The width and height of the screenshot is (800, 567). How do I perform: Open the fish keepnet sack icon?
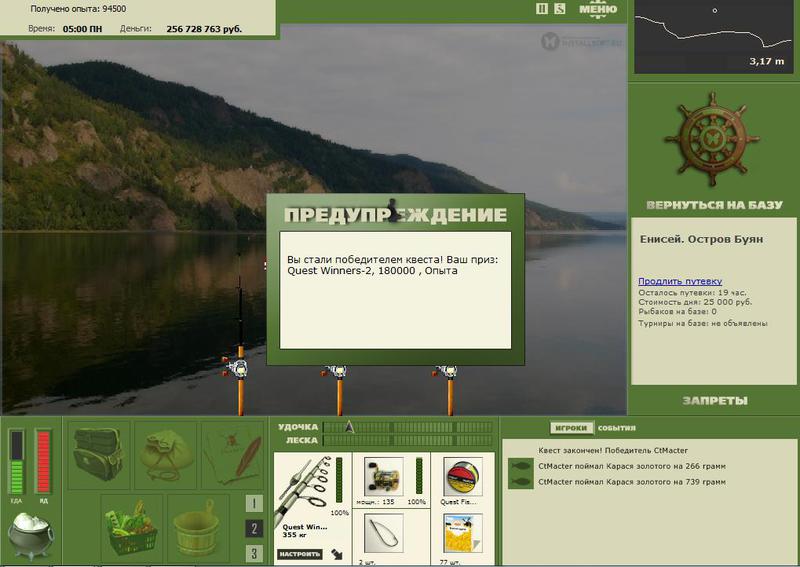pyautogui.click(x=165, y=455)
